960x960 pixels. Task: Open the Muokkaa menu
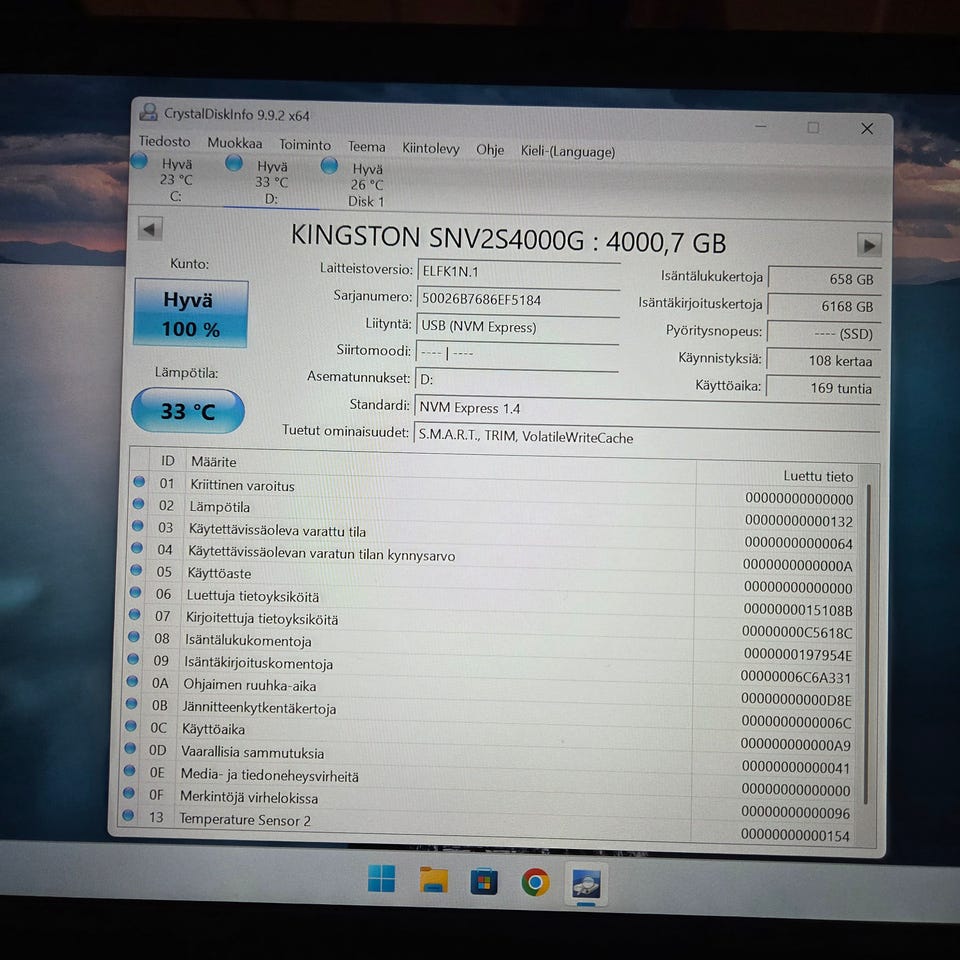(234, 143)
